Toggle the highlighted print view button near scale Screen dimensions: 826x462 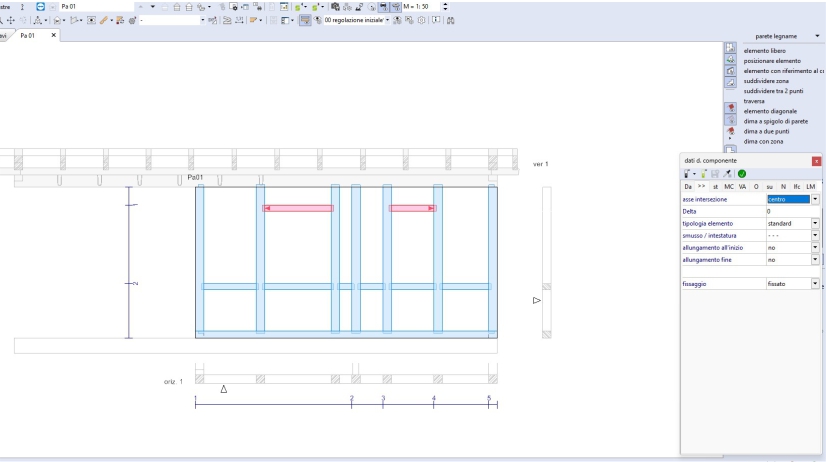pyautogui.click(x=383, y=6)
